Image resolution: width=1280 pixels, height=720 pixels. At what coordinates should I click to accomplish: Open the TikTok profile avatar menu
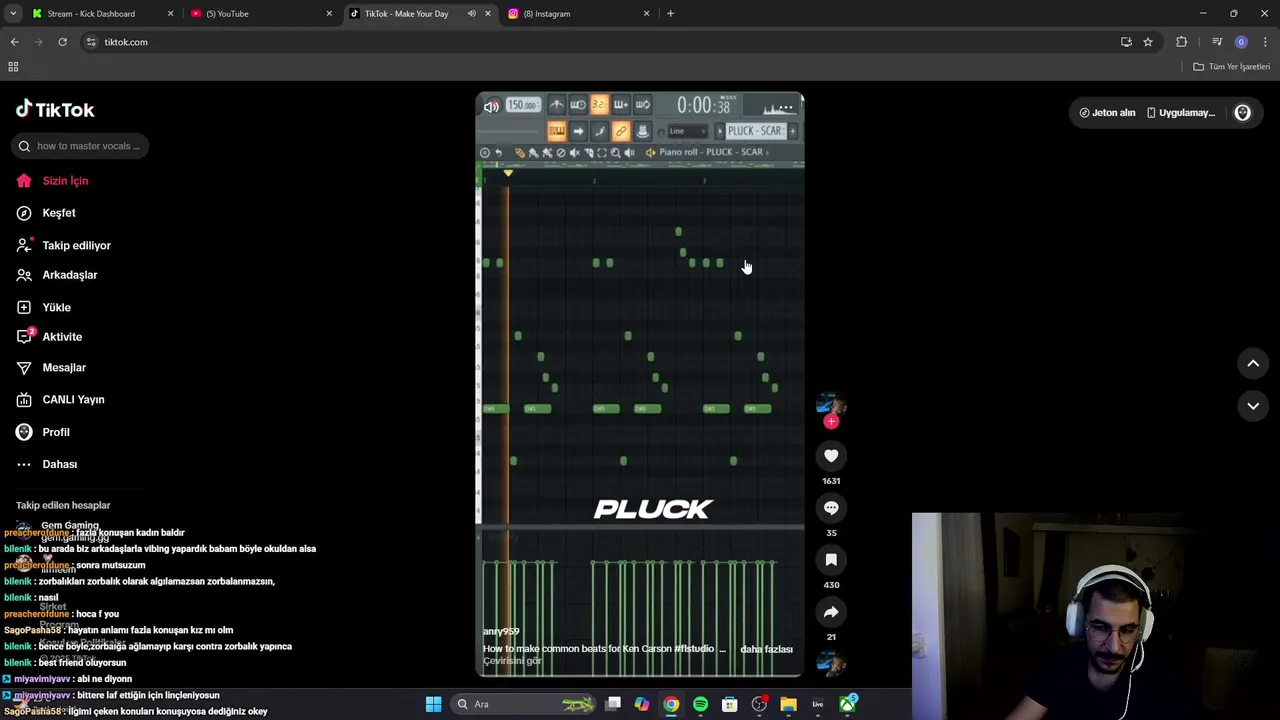(x=1243, y=113)
